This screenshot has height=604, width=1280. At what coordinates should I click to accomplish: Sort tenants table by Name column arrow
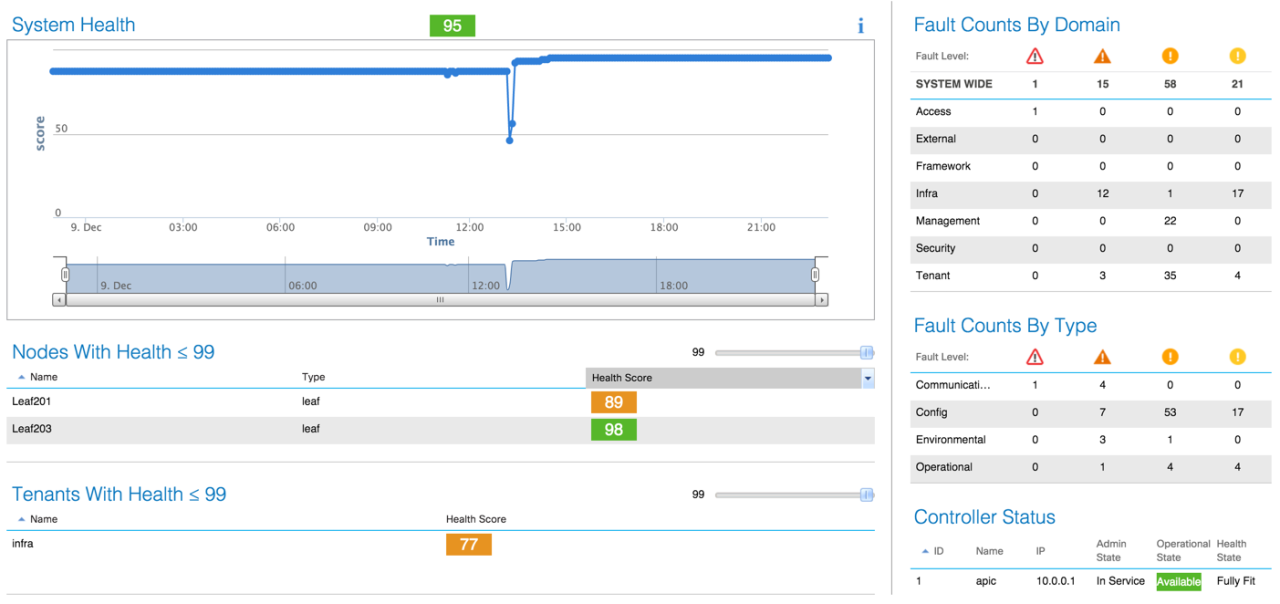click(x=23, y=519)
